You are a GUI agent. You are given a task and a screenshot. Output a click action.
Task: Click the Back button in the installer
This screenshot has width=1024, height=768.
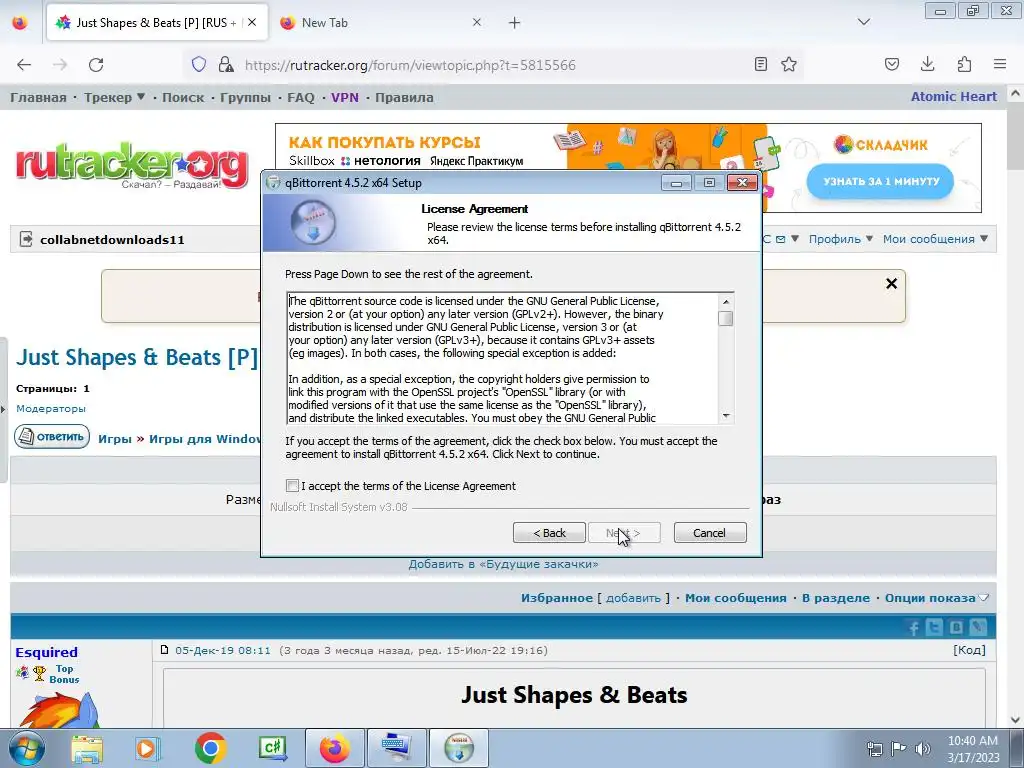[549, 533]
